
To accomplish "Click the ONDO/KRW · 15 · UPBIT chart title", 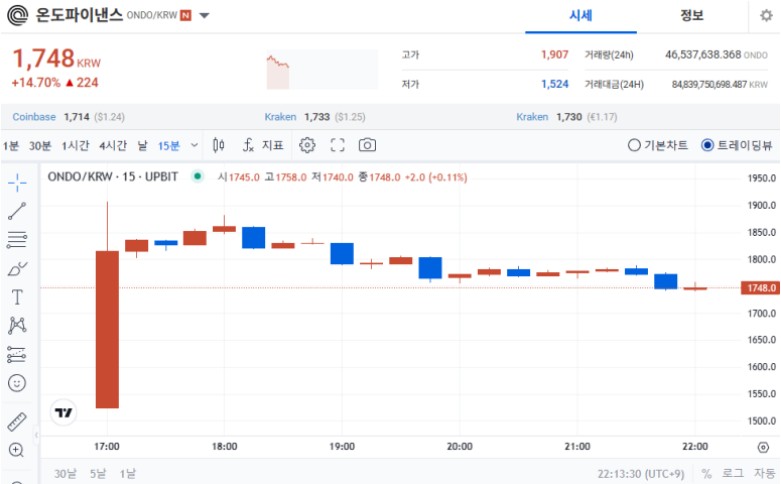I will click(x=113, y=177).
